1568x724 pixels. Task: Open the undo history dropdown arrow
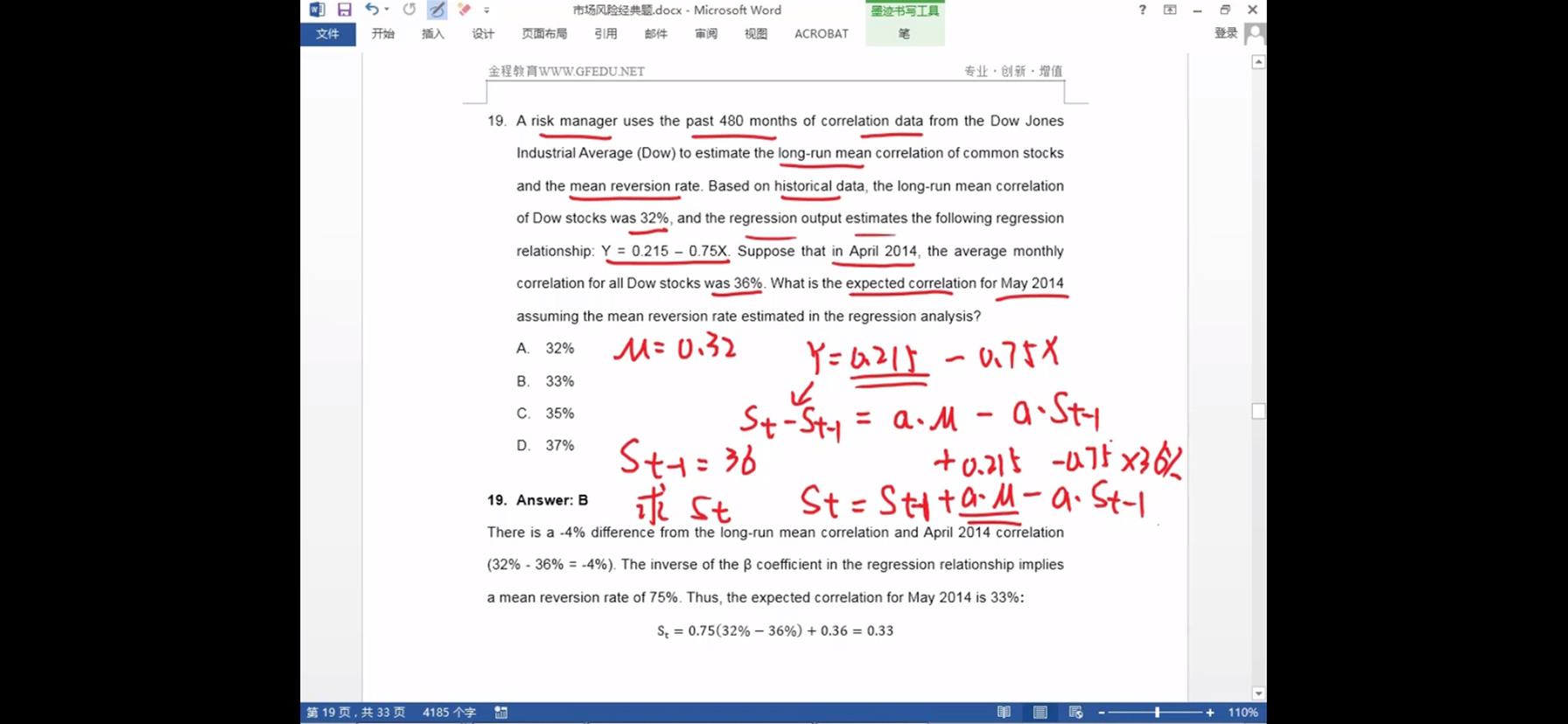point(387,10)
